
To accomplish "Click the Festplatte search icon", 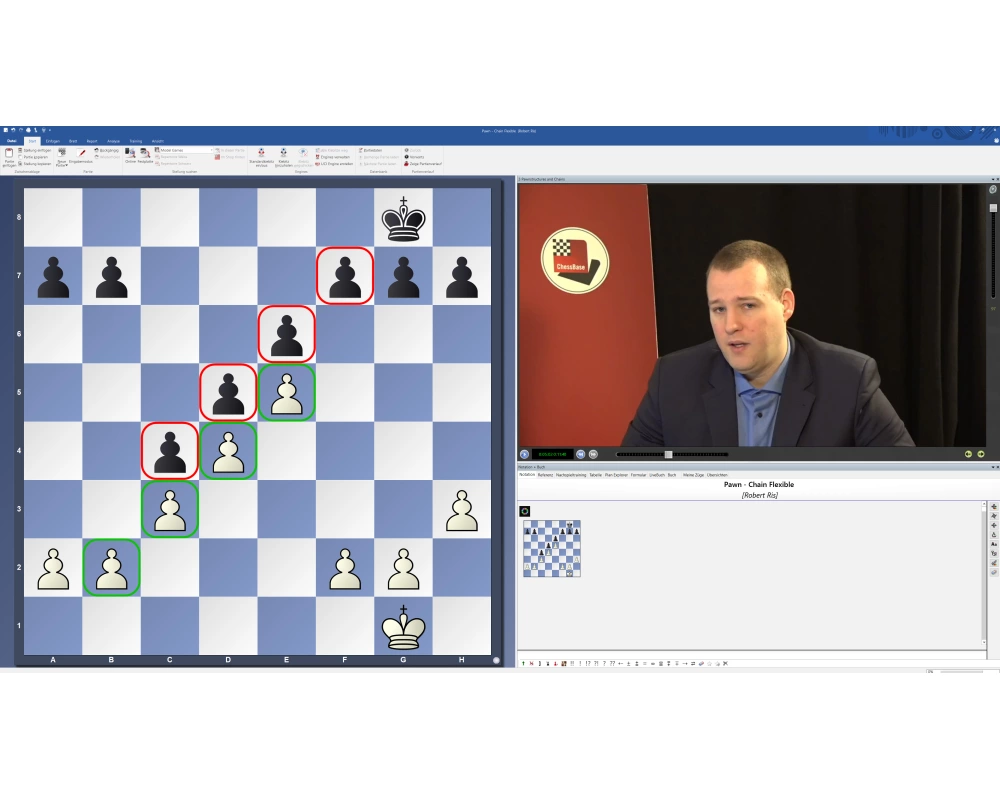I will [146, 154].
